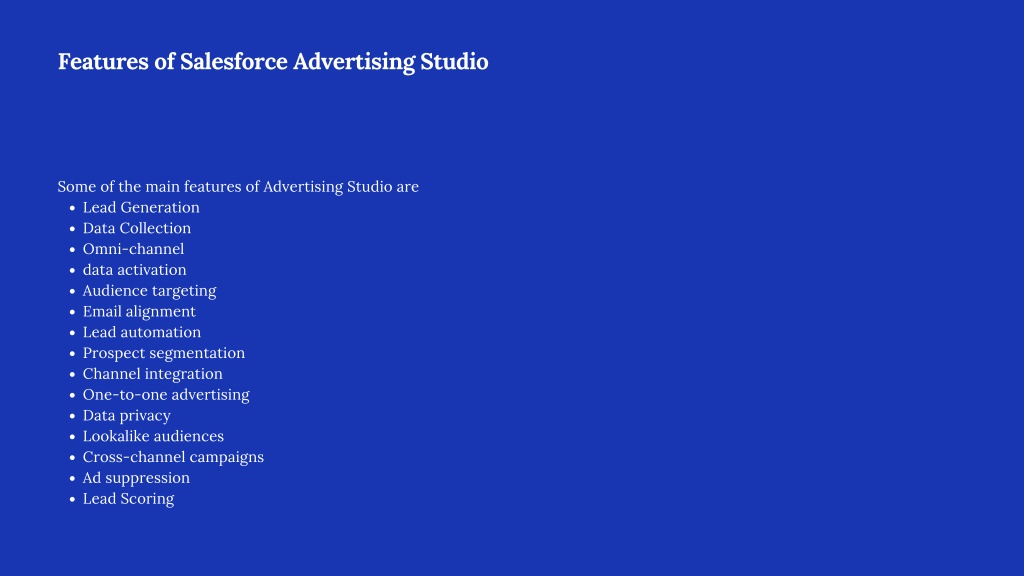
Task: Click the "Data privacy" bullet
Action: click(127, 416)
